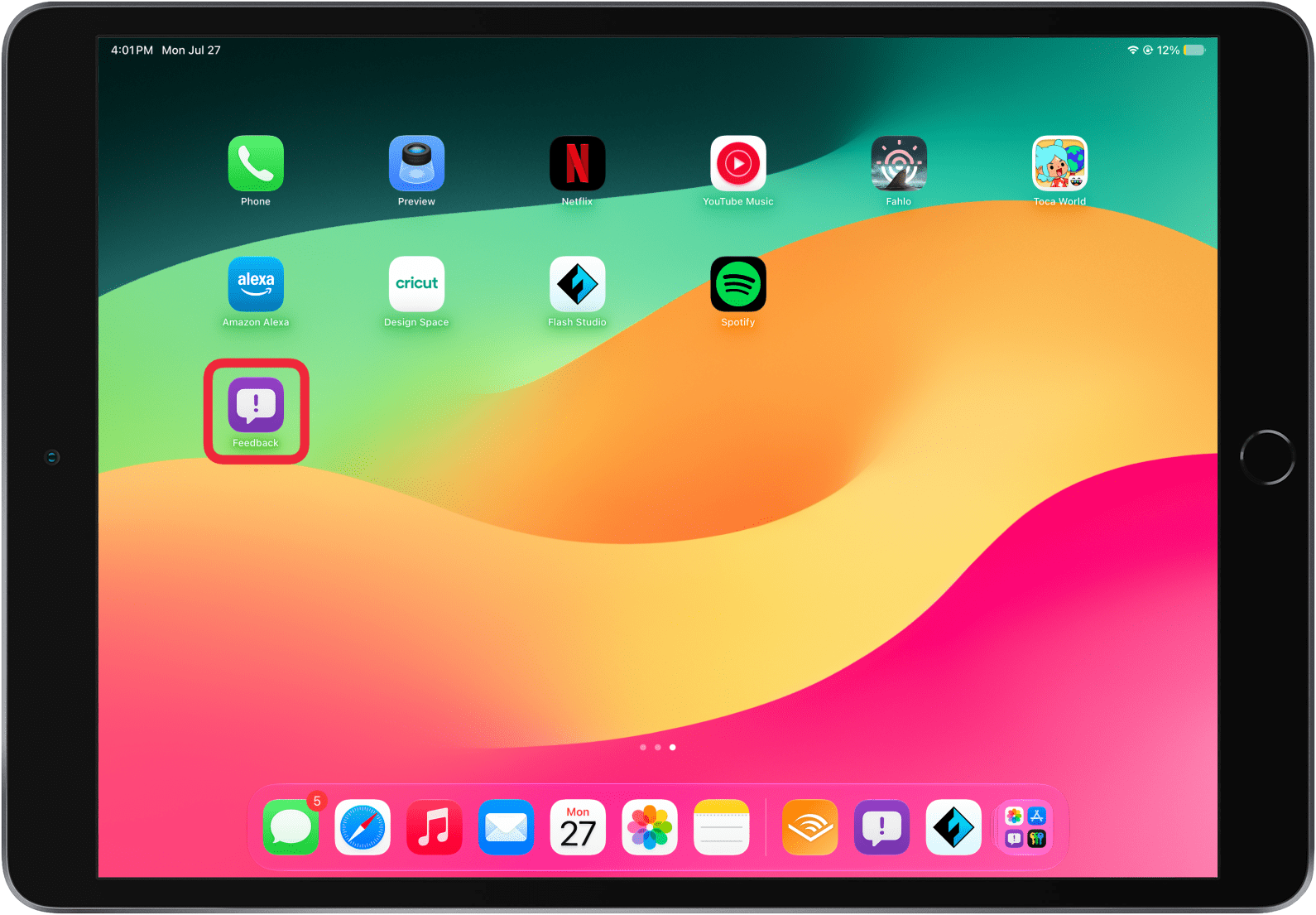Open Messages in the dock
Viewport: 1316px width, 915px height.
[291, 827]
